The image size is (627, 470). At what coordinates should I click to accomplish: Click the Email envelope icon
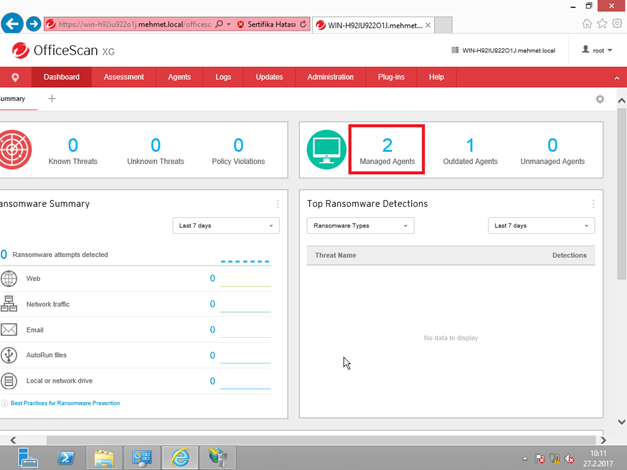(9, 330)
